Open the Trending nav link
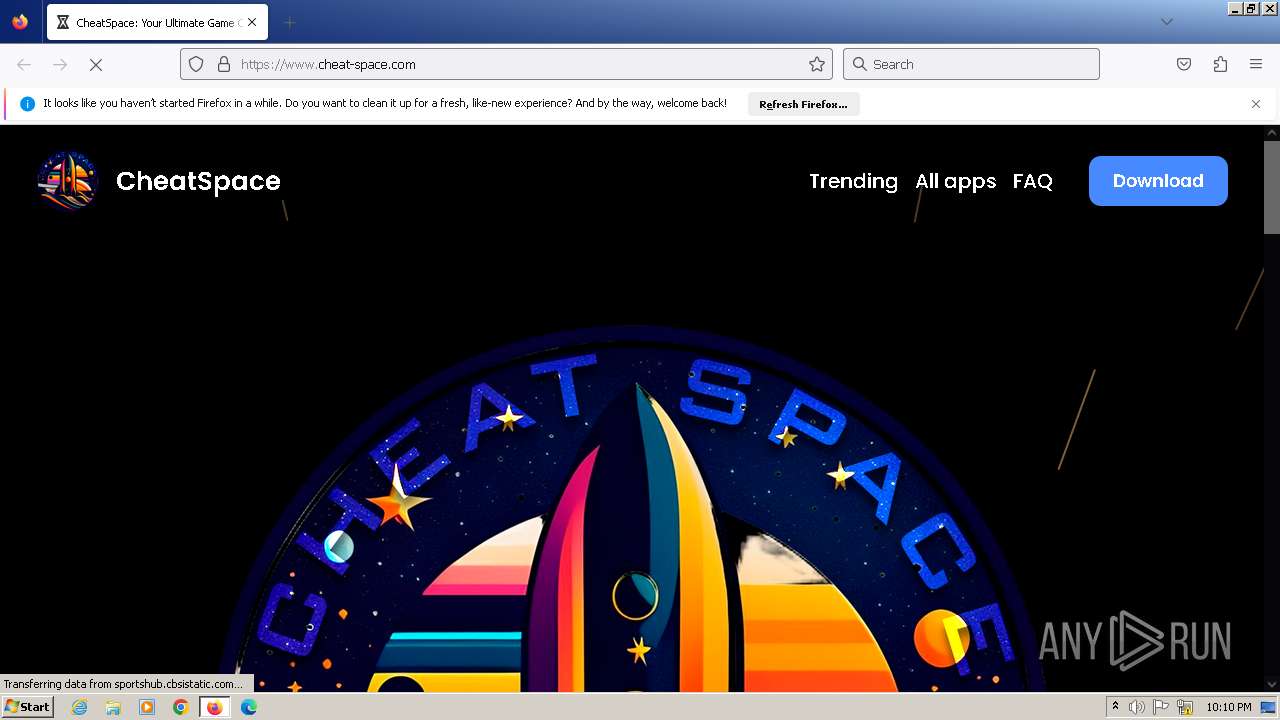Screen dimensions: 1280x720 (853, 181)
